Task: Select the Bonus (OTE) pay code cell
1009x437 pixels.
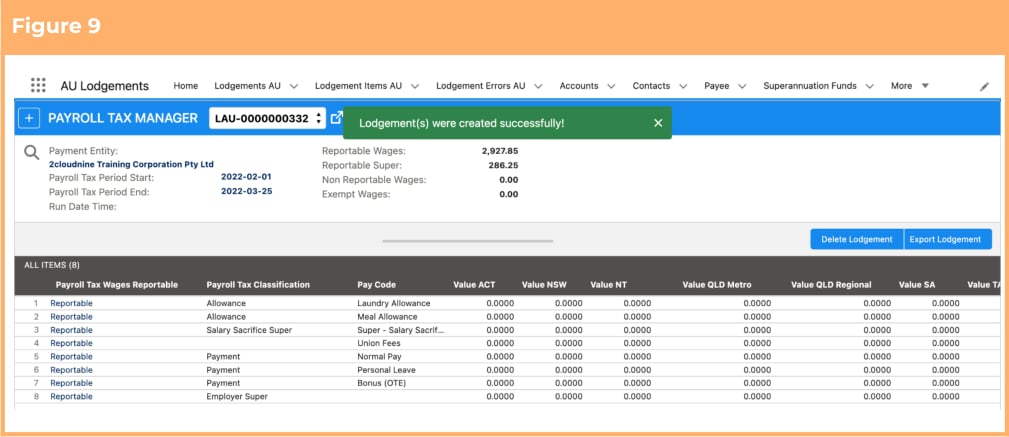Action: point(382,383)
